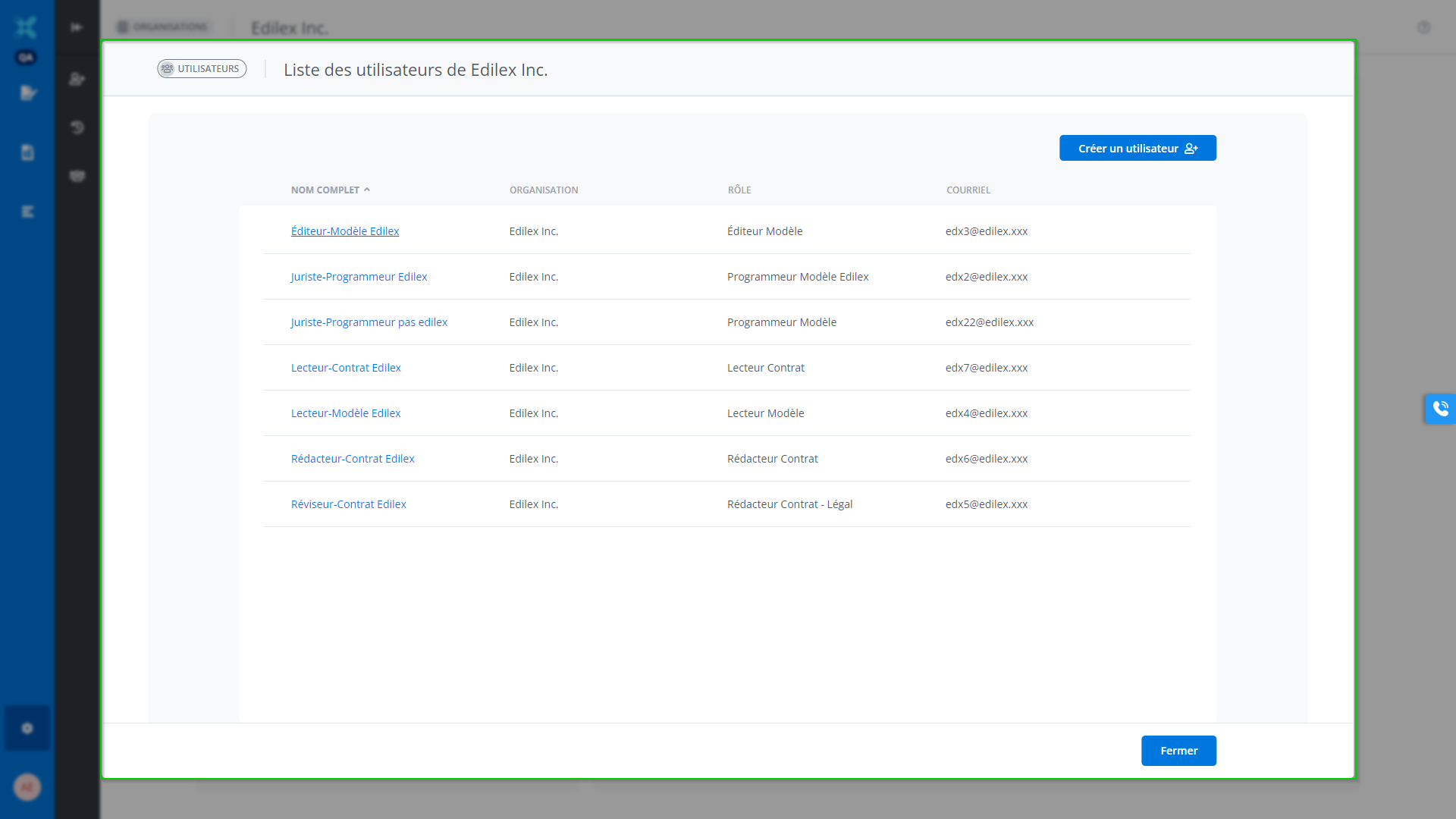Click the list icon in the blue sidebar
The height and width of the screenshot is (819, 1456).
pos(27,212)
